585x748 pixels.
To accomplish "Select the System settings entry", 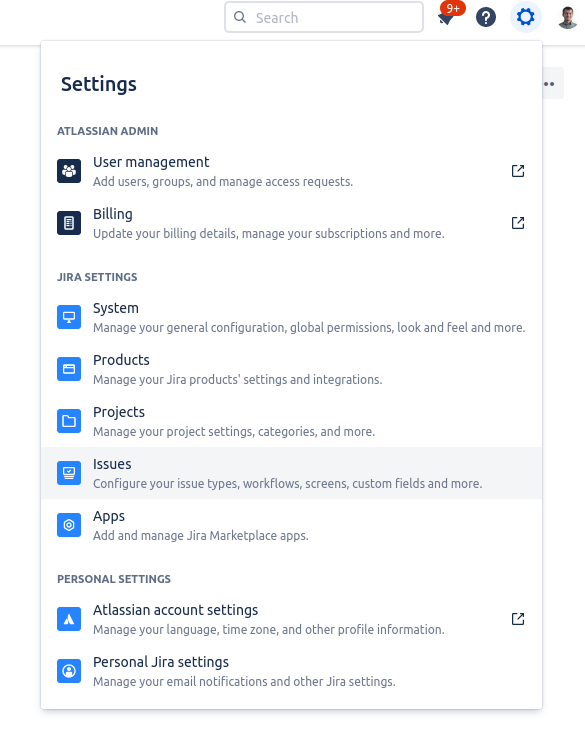I will (291, 317).
